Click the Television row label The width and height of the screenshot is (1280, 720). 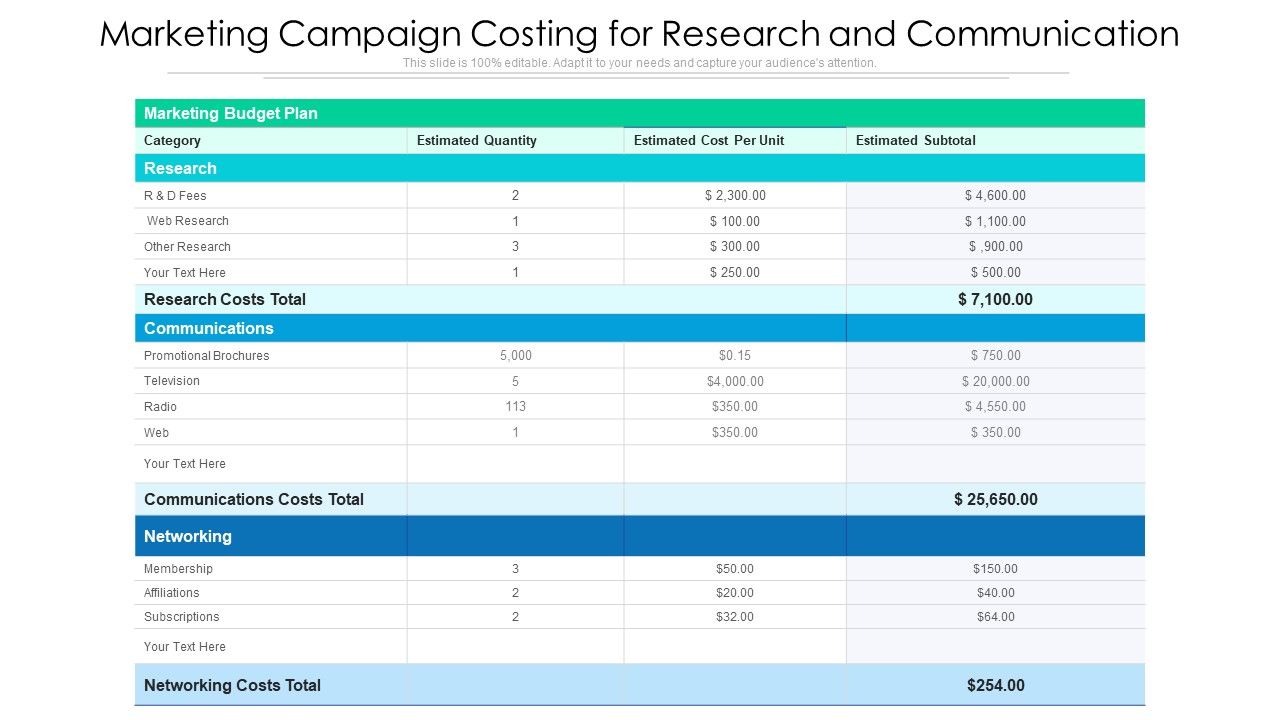(172, 381)
